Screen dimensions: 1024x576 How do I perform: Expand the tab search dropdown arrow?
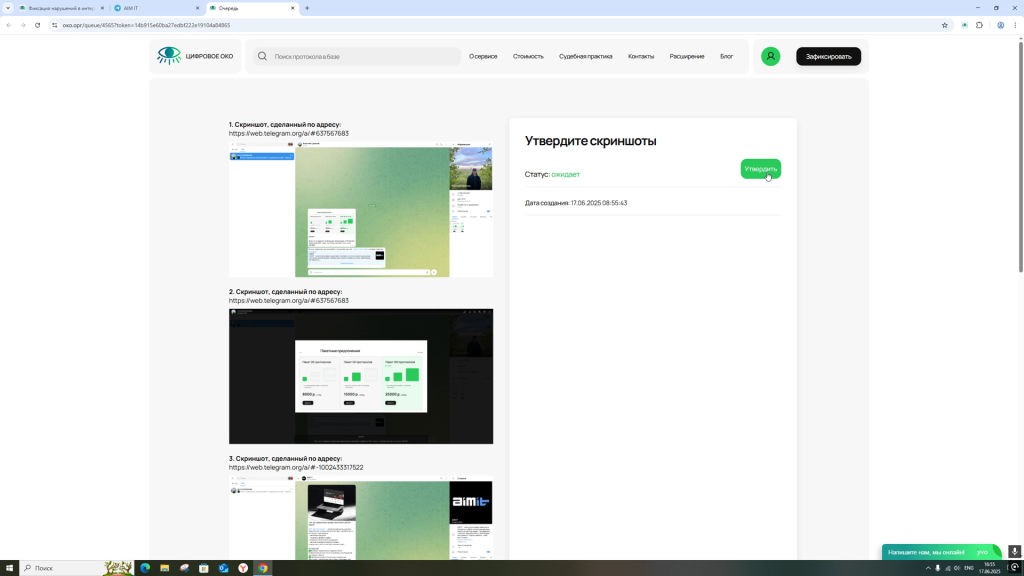click(8, 8)
